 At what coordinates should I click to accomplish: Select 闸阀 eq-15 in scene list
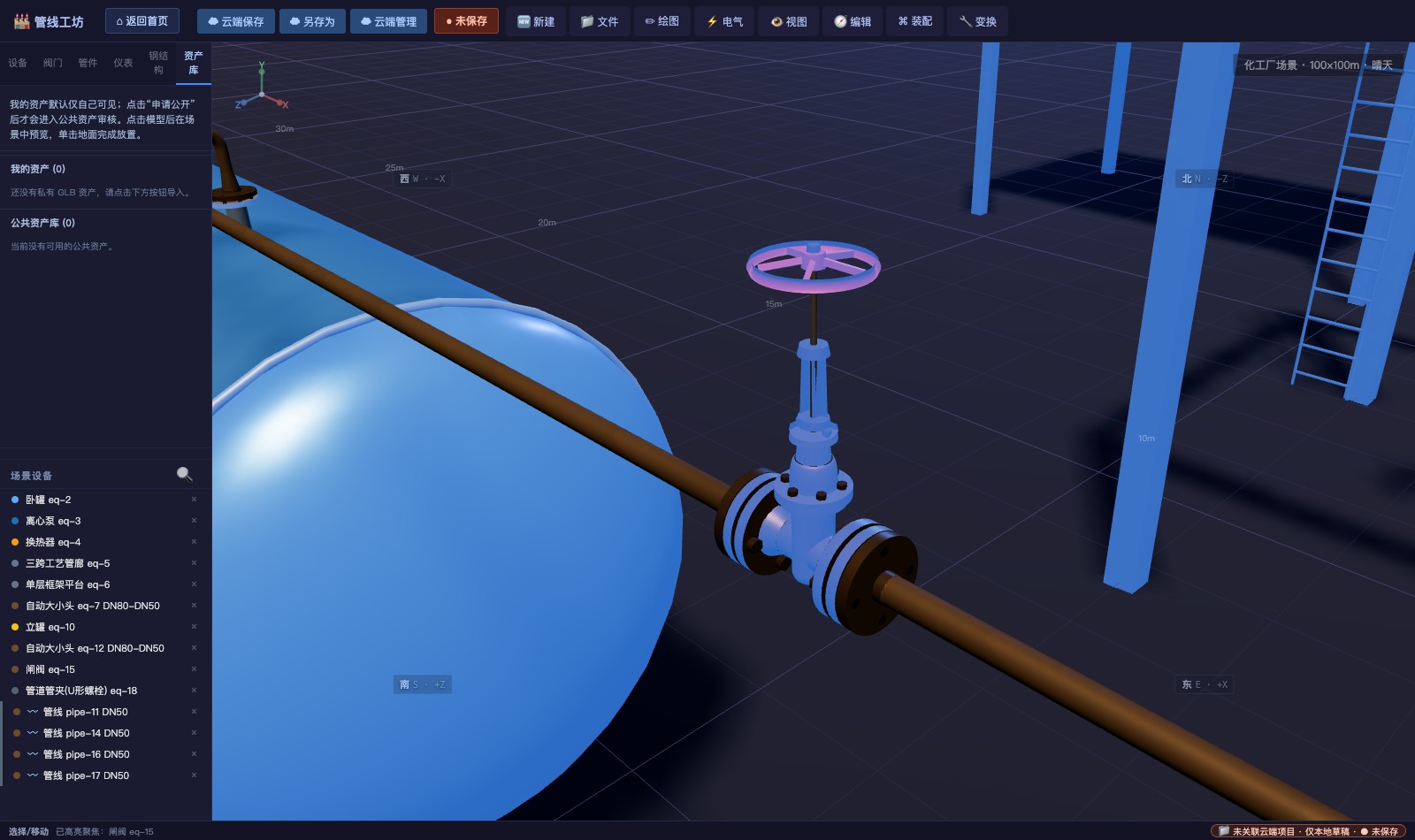(x=105, y=669)
